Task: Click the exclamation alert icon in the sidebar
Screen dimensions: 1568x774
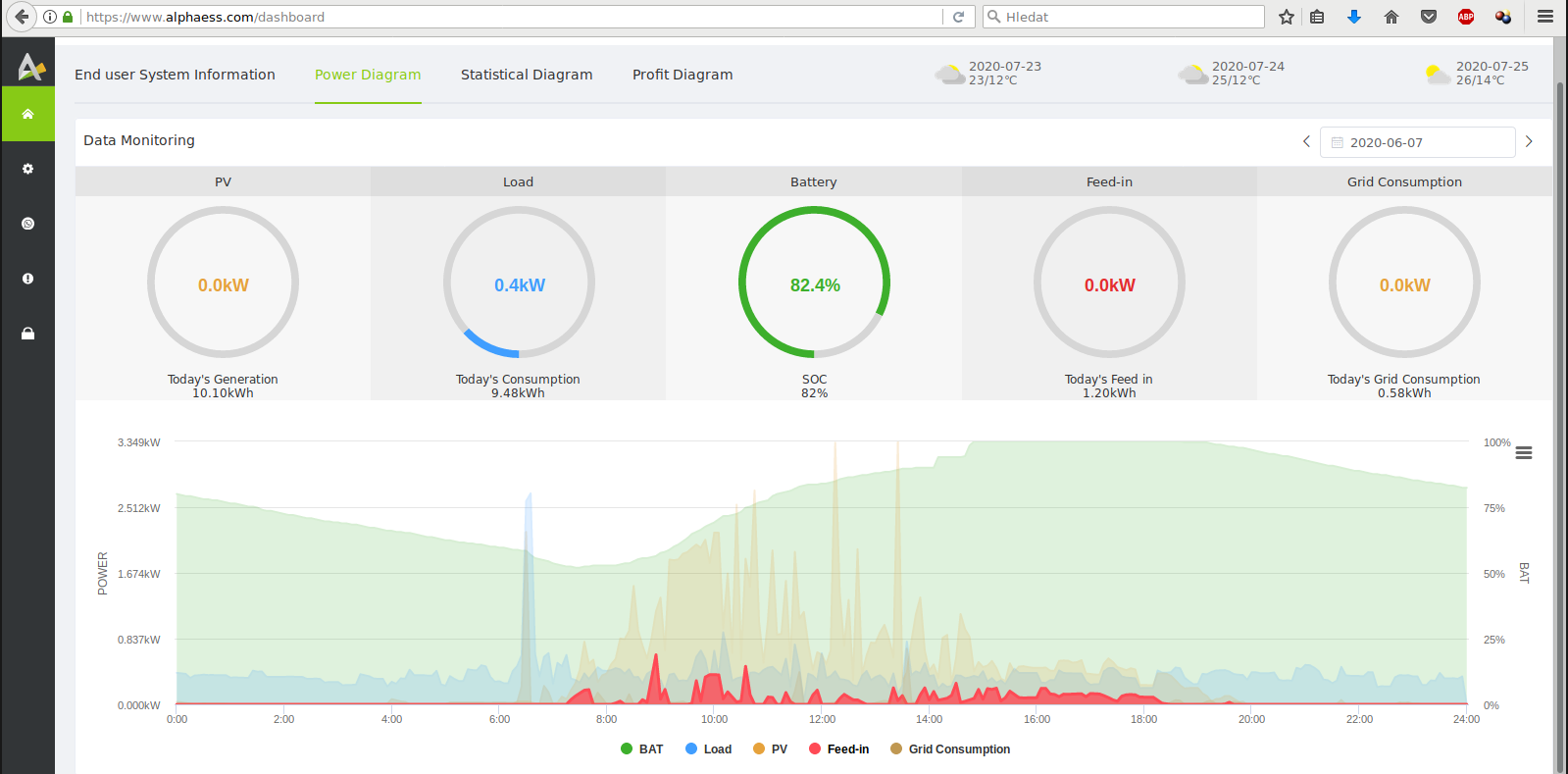Action: coord(27,279)
